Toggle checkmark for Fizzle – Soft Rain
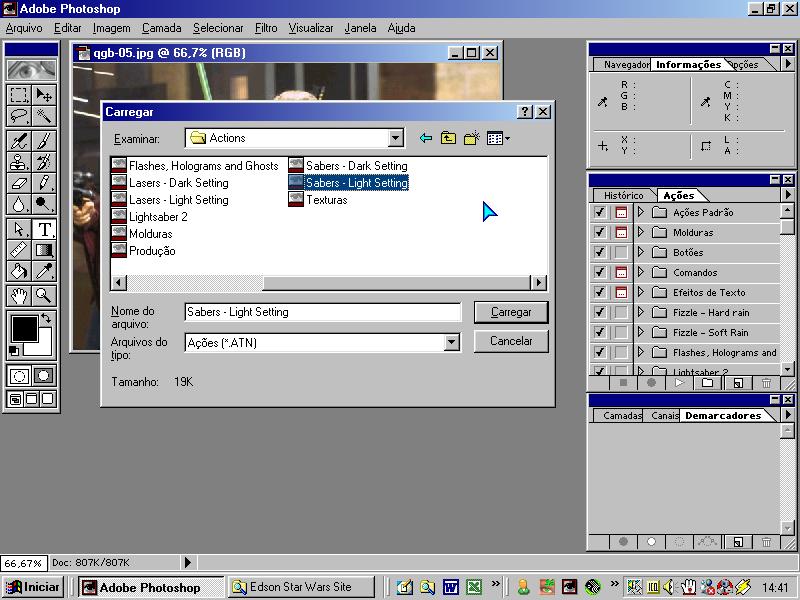800x600 pixels. [600, 332]
